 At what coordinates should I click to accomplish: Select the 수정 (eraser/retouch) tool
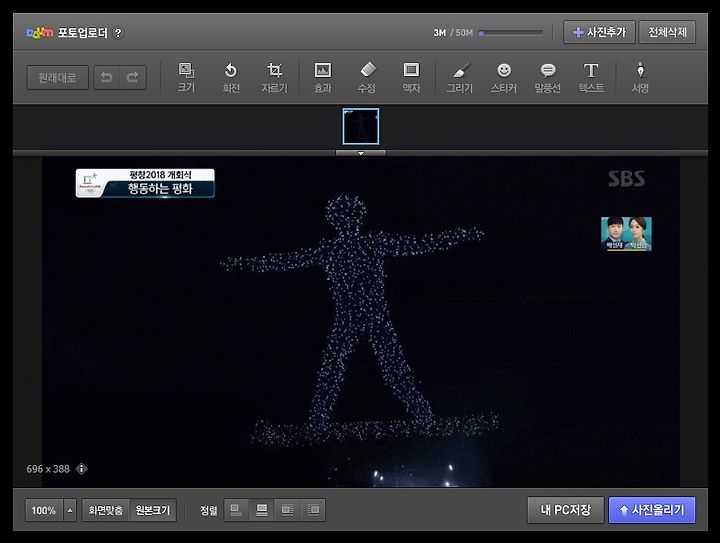tap(367, 78)
